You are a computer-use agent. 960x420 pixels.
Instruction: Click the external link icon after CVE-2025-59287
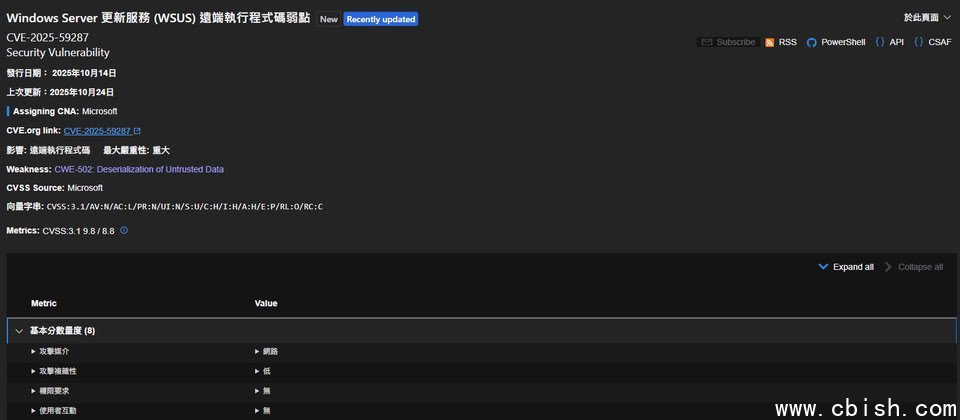pos(137,131)
